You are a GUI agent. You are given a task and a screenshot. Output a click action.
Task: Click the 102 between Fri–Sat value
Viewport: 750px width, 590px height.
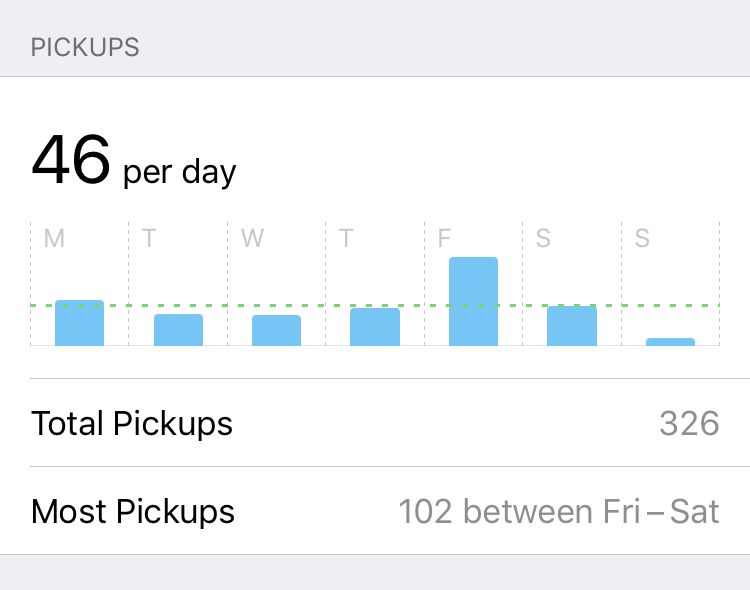pos(559,512)
